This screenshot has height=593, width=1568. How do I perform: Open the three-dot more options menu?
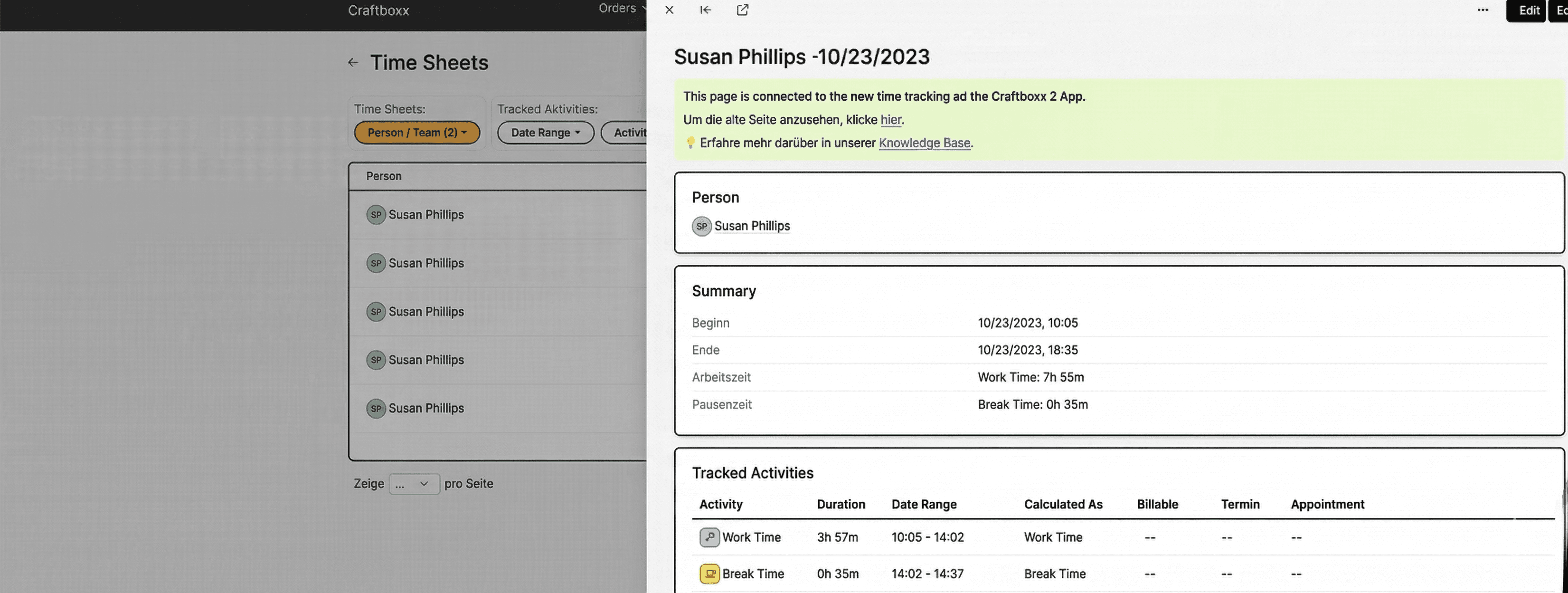click(1482, 10)
